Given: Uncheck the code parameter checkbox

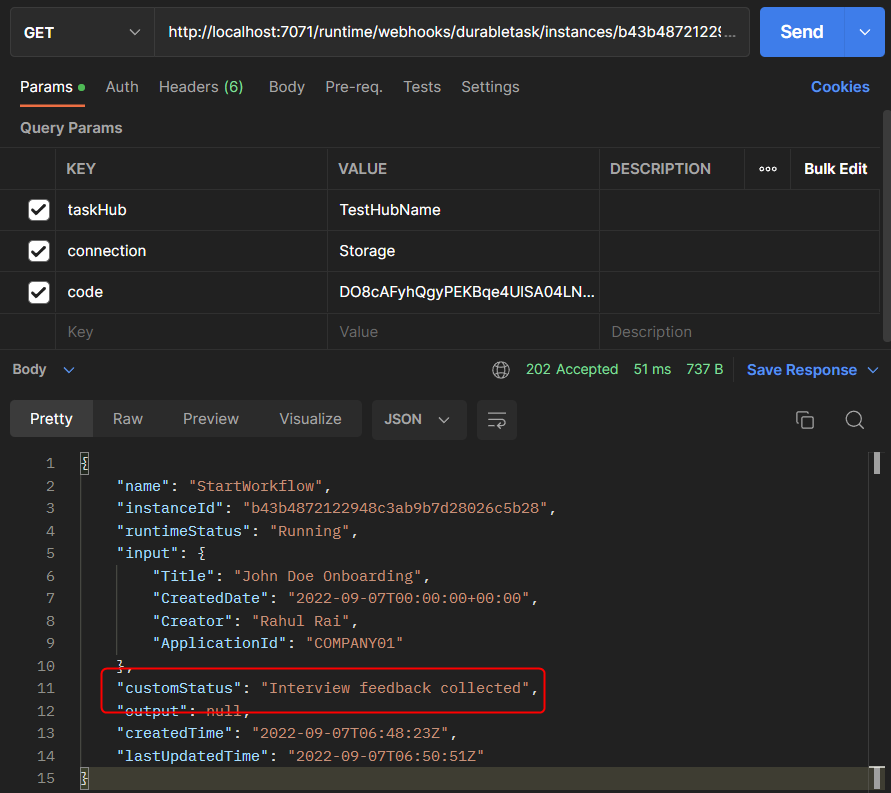Looking at the screenshot, I should click(x=39, y=292).
